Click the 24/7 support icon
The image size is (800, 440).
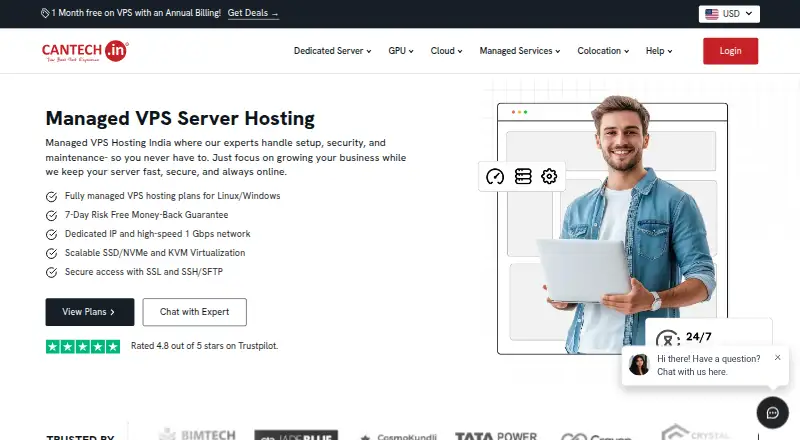(668, 338)
